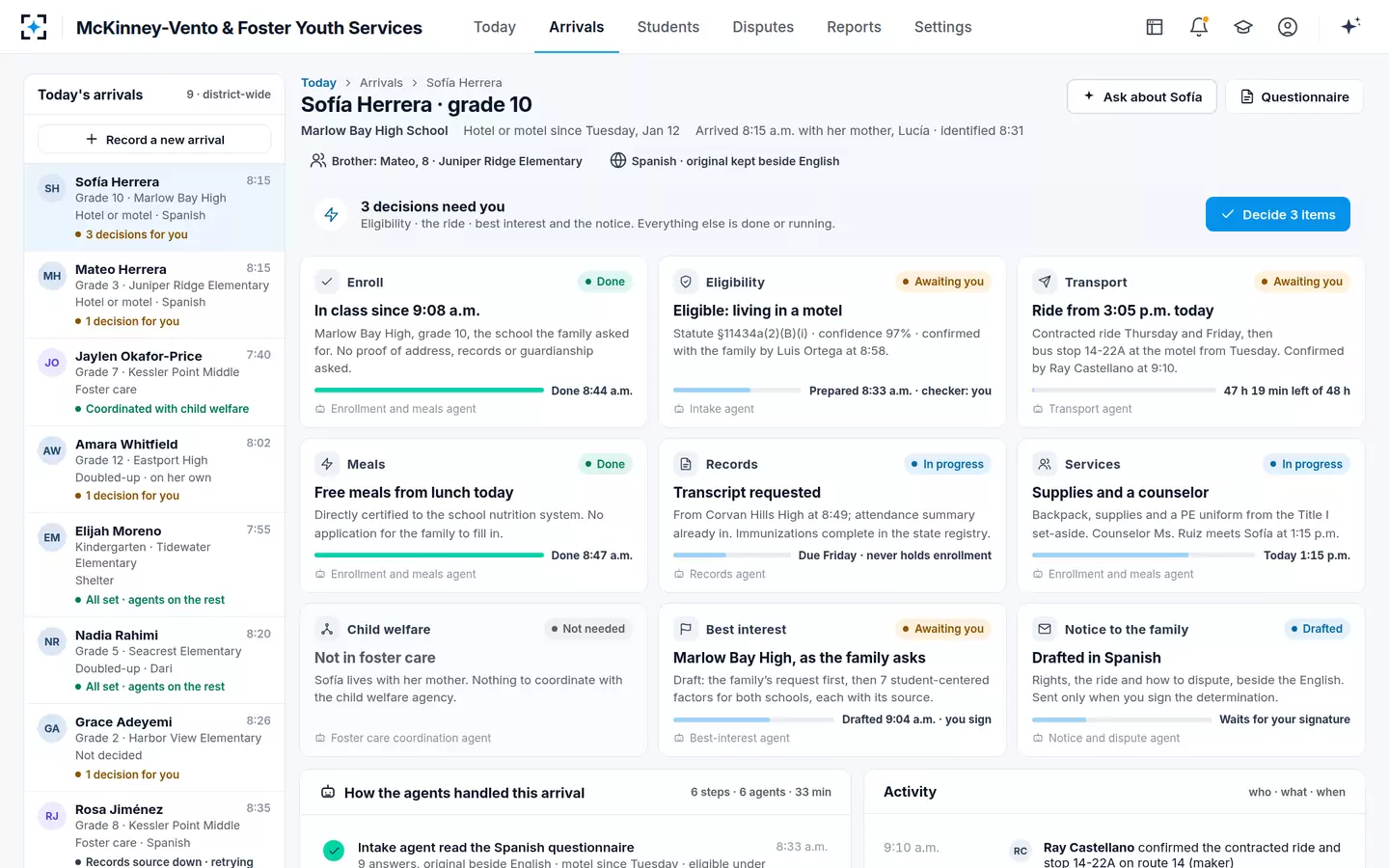Click the globe icon beside Spanish language
Viewport: 1389px width, 868px height.
pos(618,160)
